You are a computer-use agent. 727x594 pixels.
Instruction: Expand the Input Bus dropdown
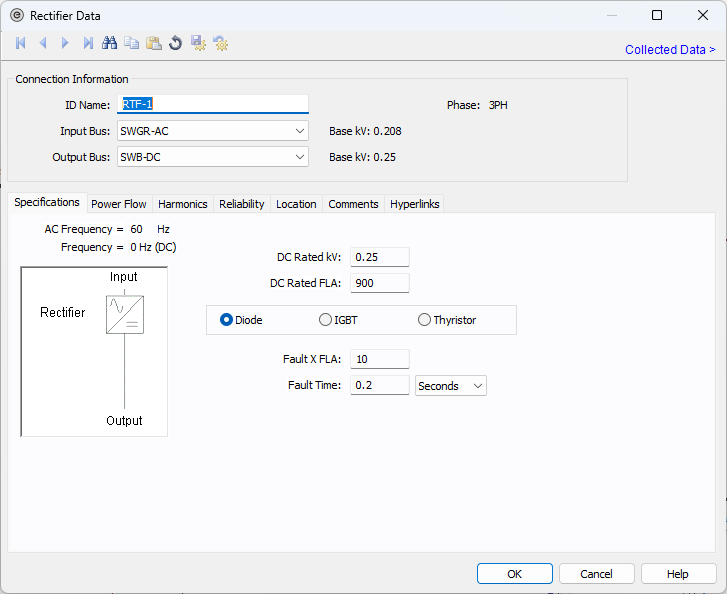point(300,131)
